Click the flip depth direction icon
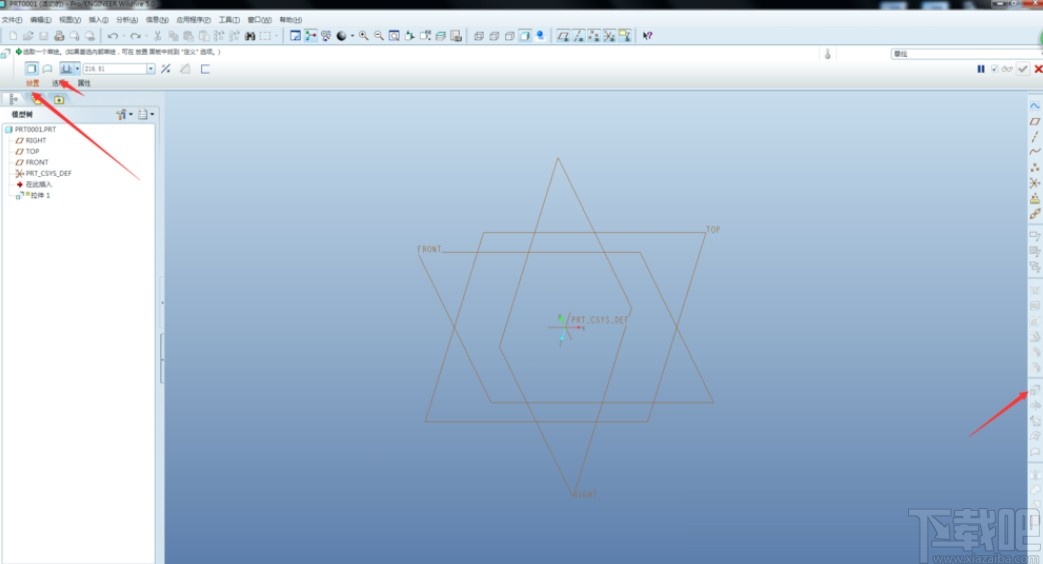1043x564 pixels. pyautogui.click(x=166, y=69)
